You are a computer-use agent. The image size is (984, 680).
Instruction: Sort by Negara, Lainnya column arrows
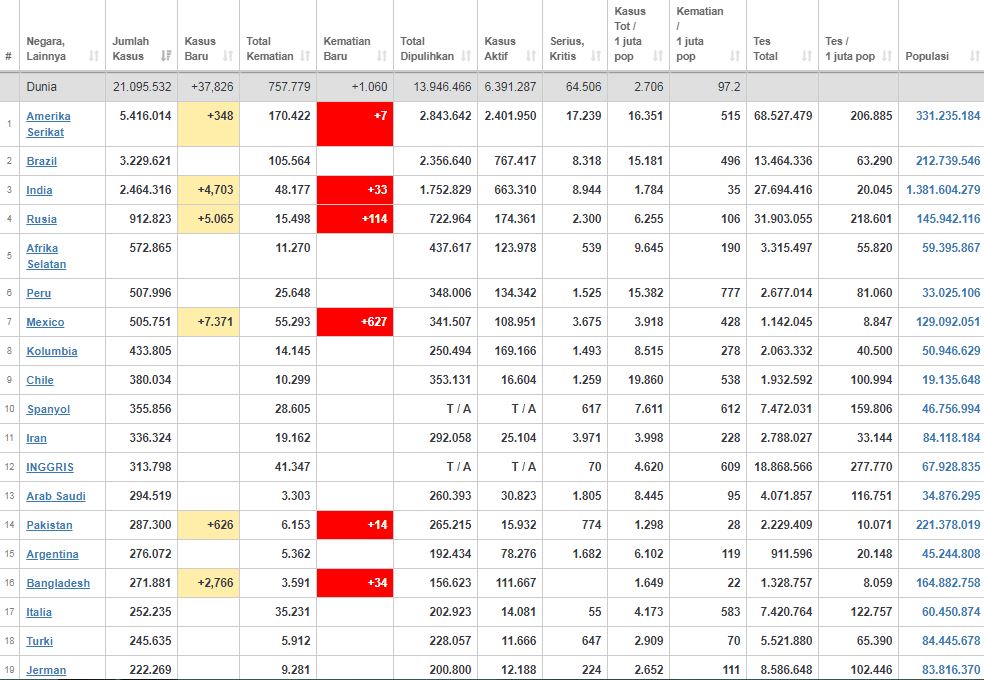[x=94, y=56]
